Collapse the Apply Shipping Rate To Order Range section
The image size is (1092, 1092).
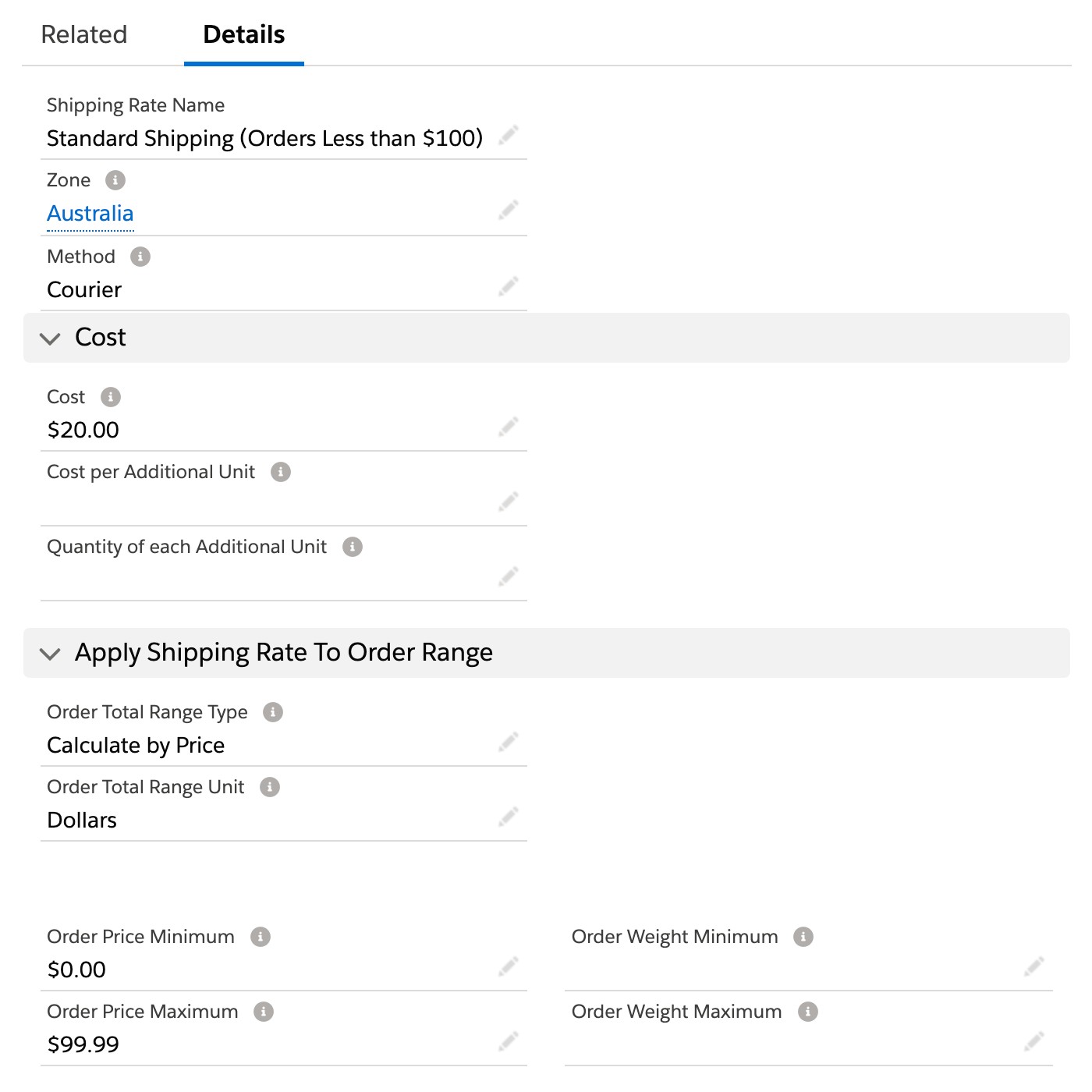(x=51, y=654)
